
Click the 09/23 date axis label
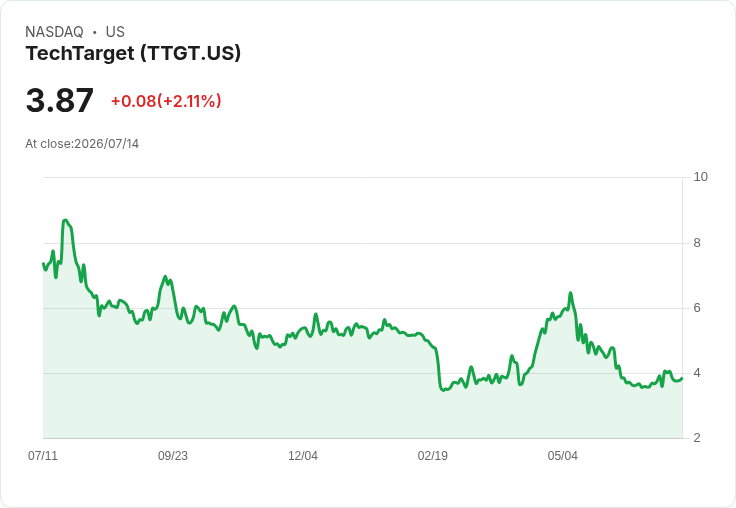[173, 455]
